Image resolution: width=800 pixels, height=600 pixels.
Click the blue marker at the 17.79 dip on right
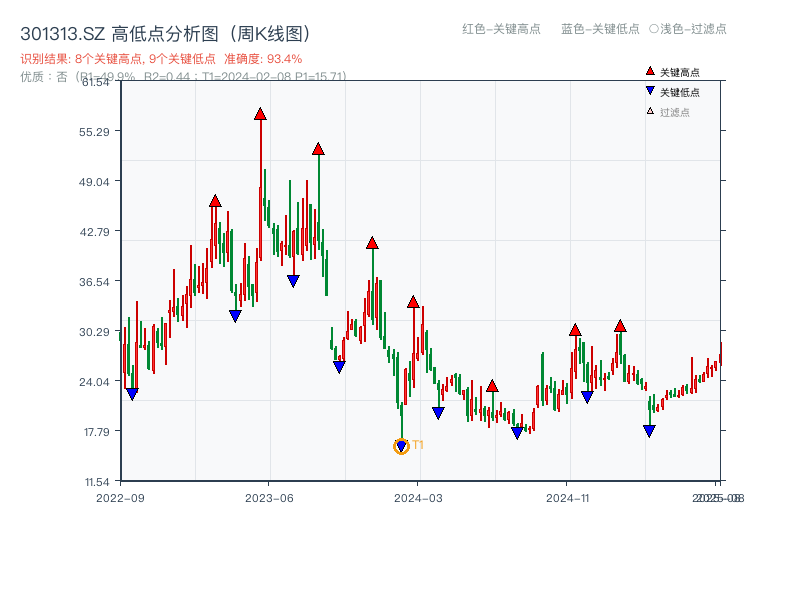[x=648, y=429]
